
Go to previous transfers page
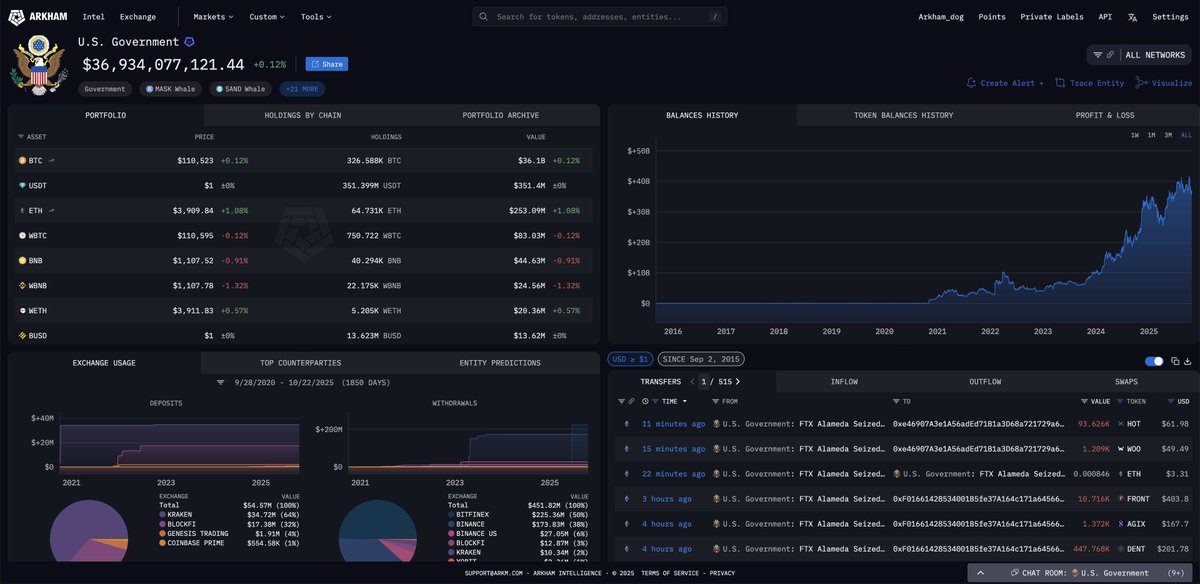690,382
